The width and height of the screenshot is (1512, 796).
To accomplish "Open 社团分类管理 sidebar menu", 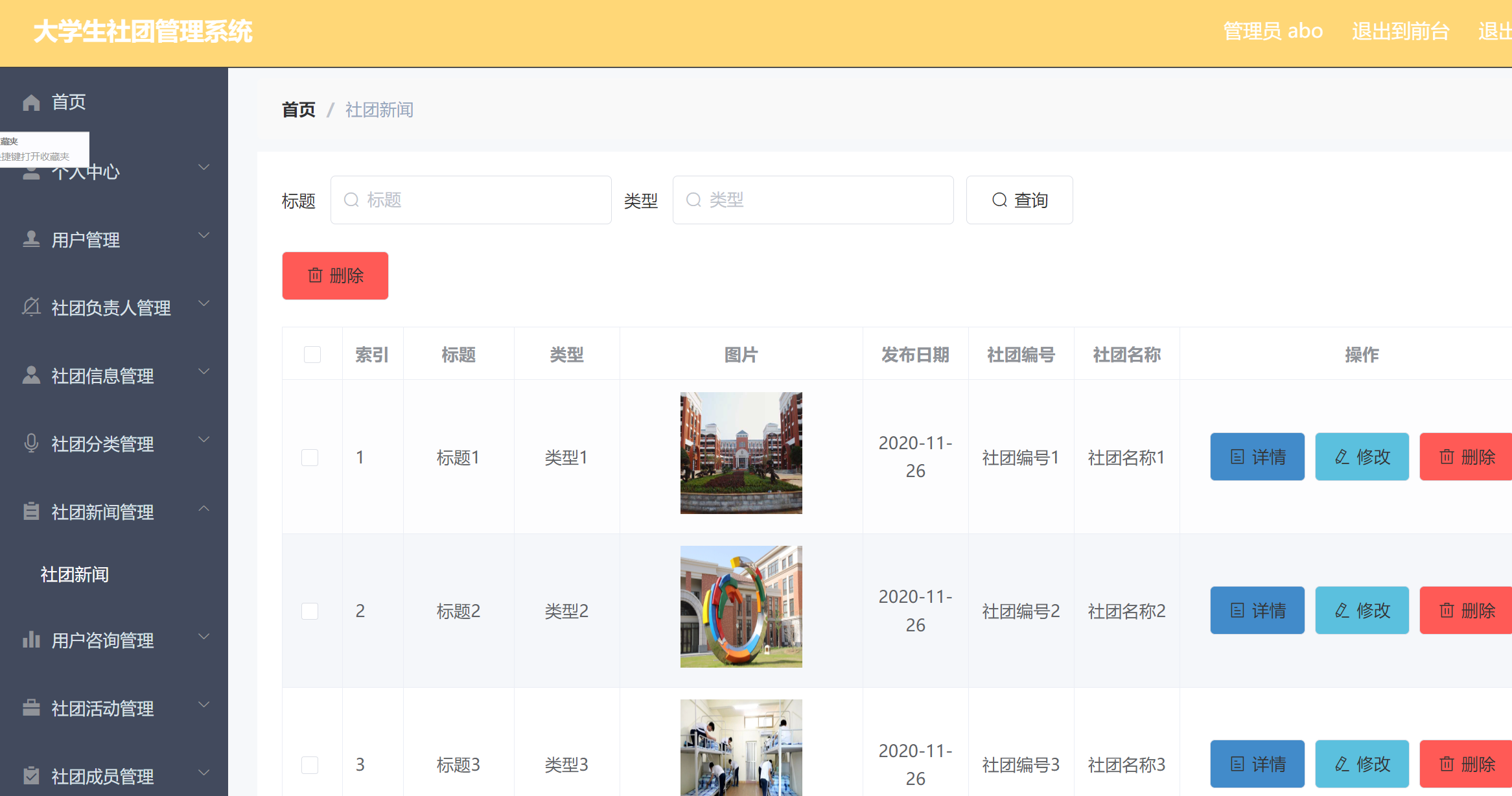I will (114, 443).
